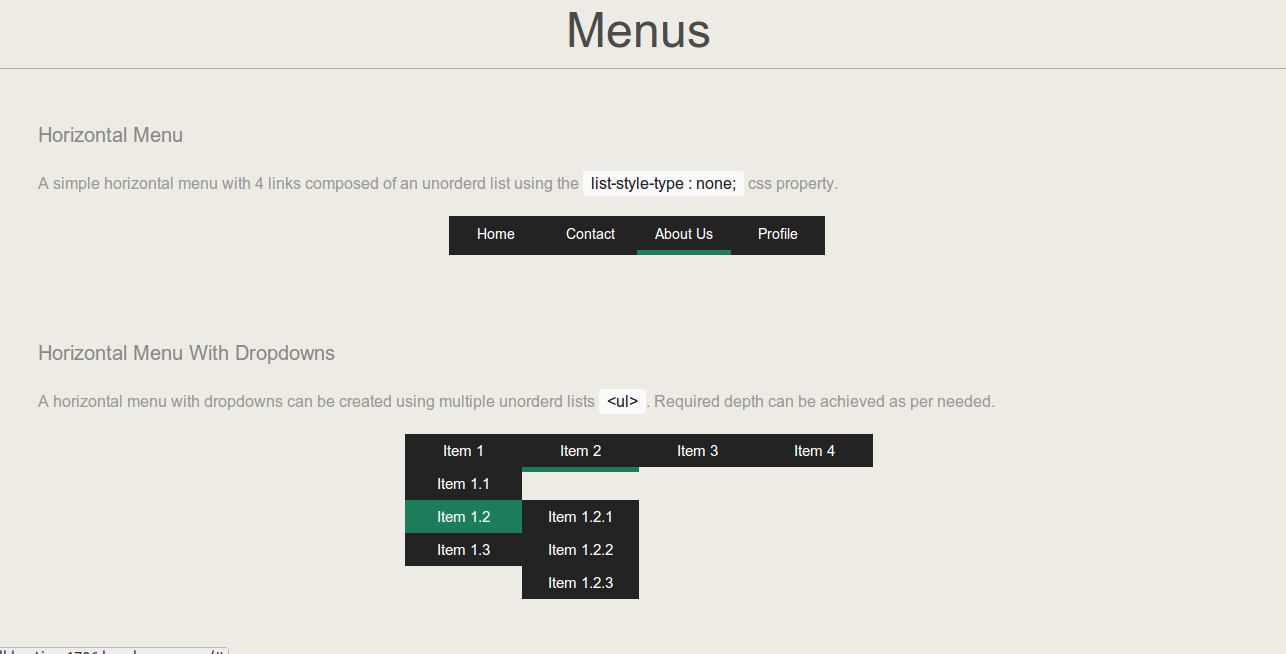This screenshot has width=1286, height=654.
Task: Select Item 1.2.1 from the nested submenu
Action: (x=580, y=517)
